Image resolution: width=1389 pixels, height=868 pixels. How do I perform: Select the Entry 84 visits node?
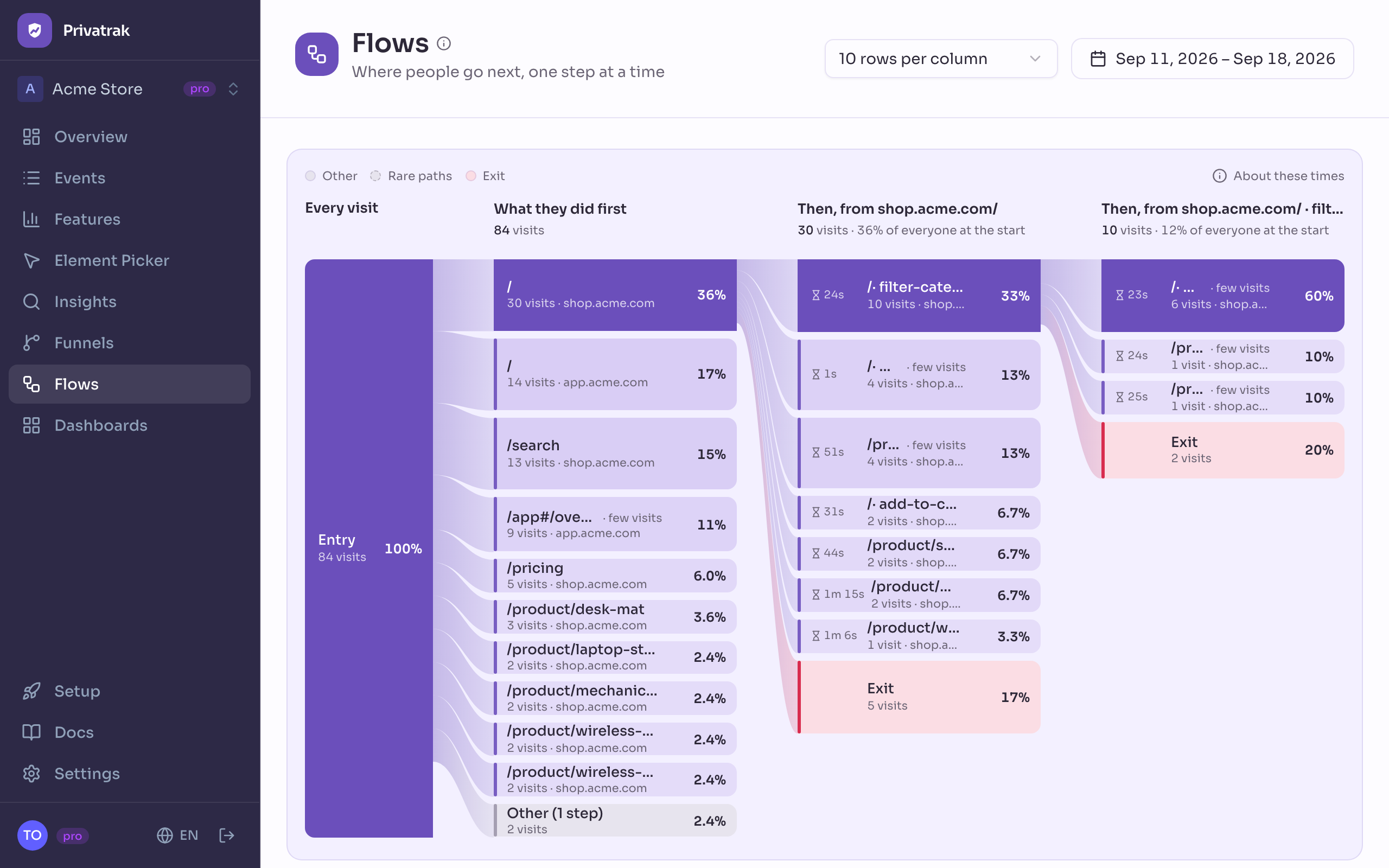click(369, 548)
